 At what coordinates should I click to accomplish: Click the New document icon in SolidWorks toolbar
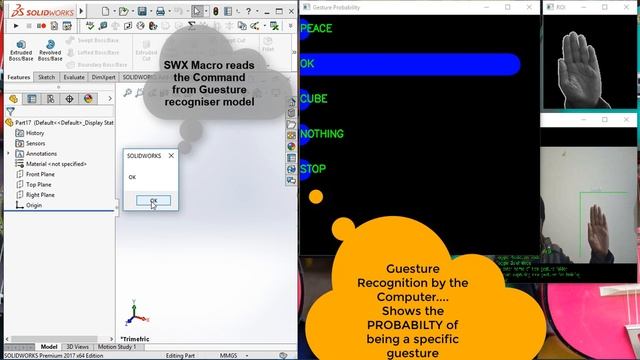pyautogui.click(x=105, y=11)
